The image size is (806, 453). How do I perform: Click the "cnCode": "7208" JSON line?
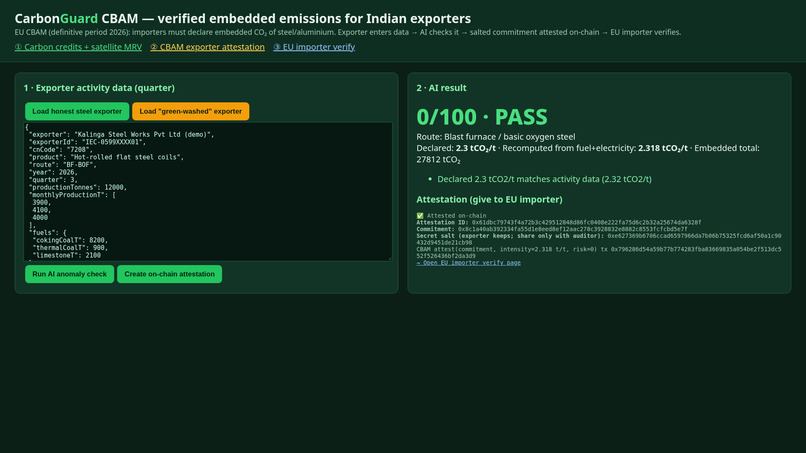click(61, 150)
